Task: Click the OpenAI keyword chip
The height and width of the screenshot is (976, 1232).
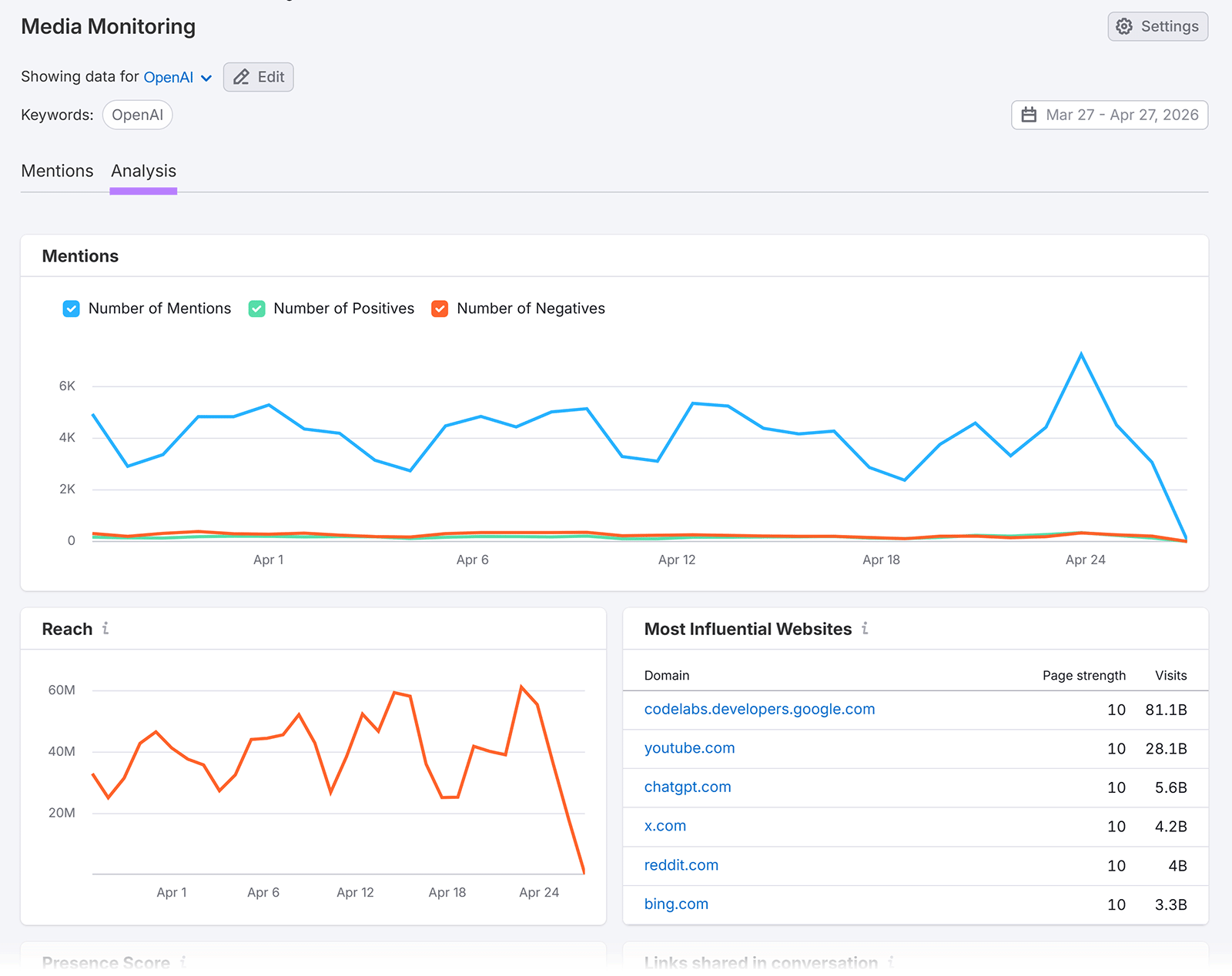Action: click(x=137, y=115)
